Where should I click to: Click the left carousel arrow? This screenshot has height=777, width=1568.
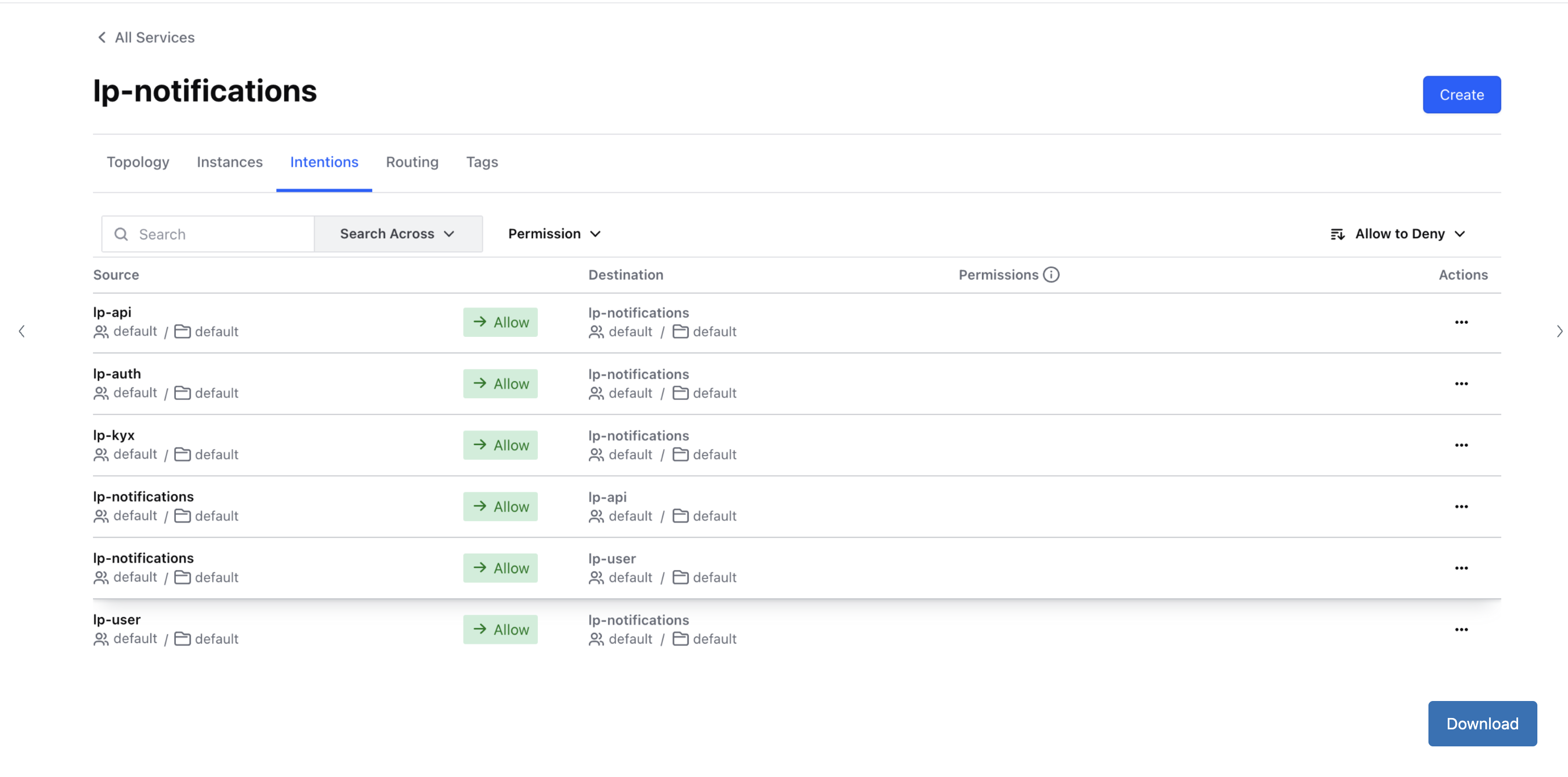click(x=22, y=332)
